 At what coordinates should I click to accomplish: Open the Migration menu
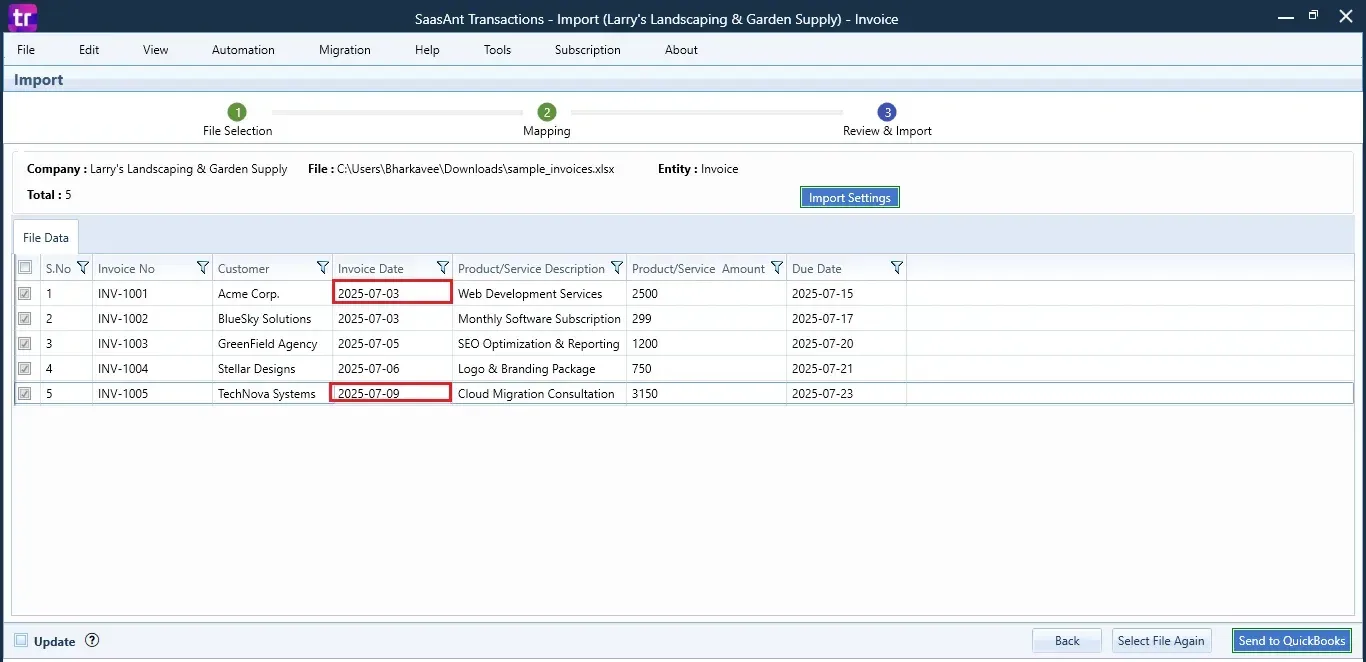point(345,50)
